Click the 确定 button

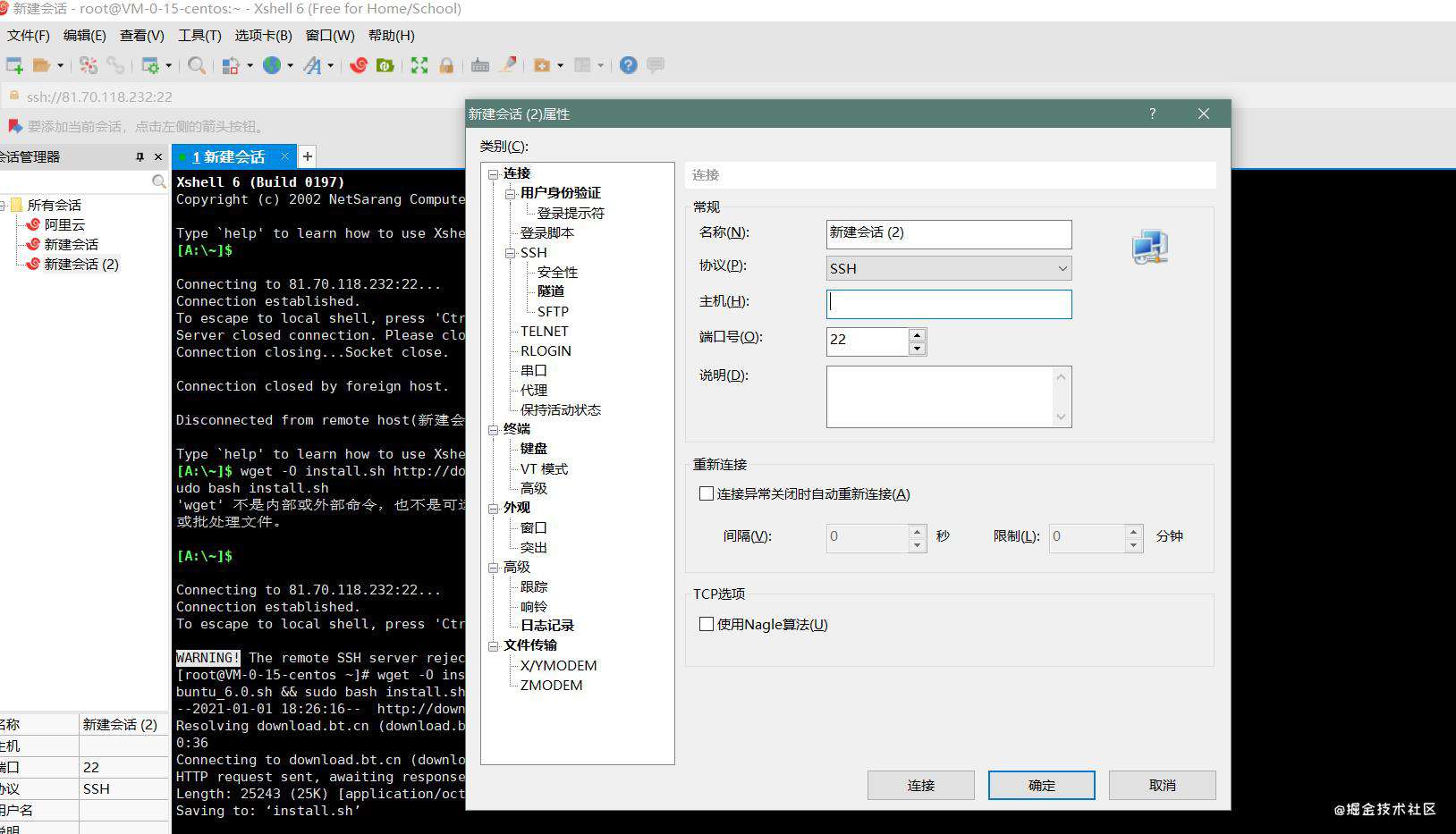1041,785
